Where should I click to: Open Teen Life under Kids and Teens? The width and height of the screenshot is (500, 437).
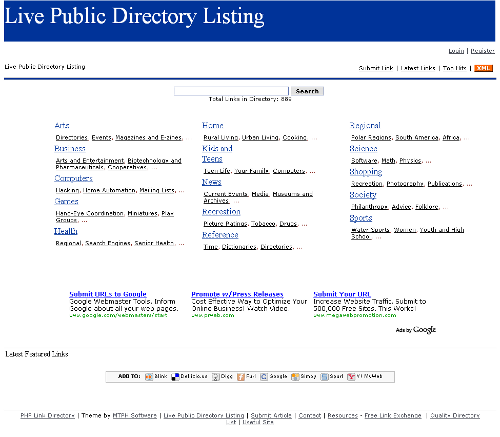[x=217, y=171]
